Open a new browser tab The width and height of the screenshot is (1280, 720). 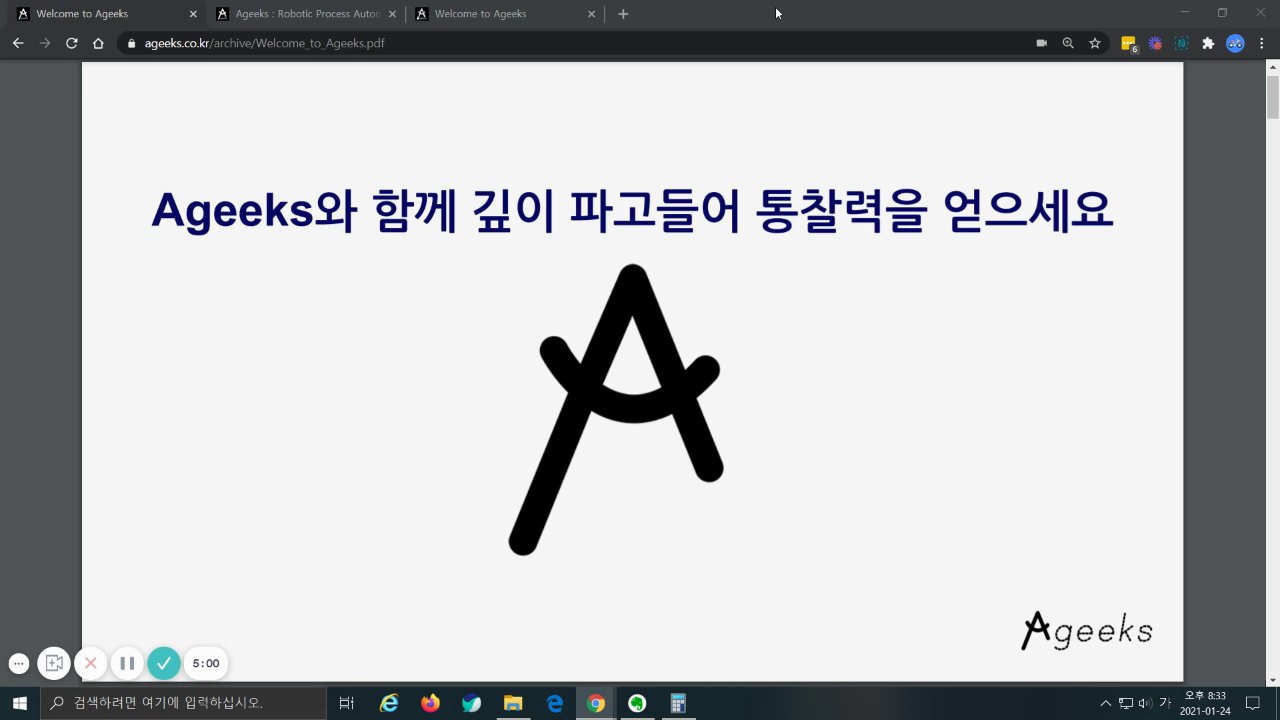click(623, 14)
